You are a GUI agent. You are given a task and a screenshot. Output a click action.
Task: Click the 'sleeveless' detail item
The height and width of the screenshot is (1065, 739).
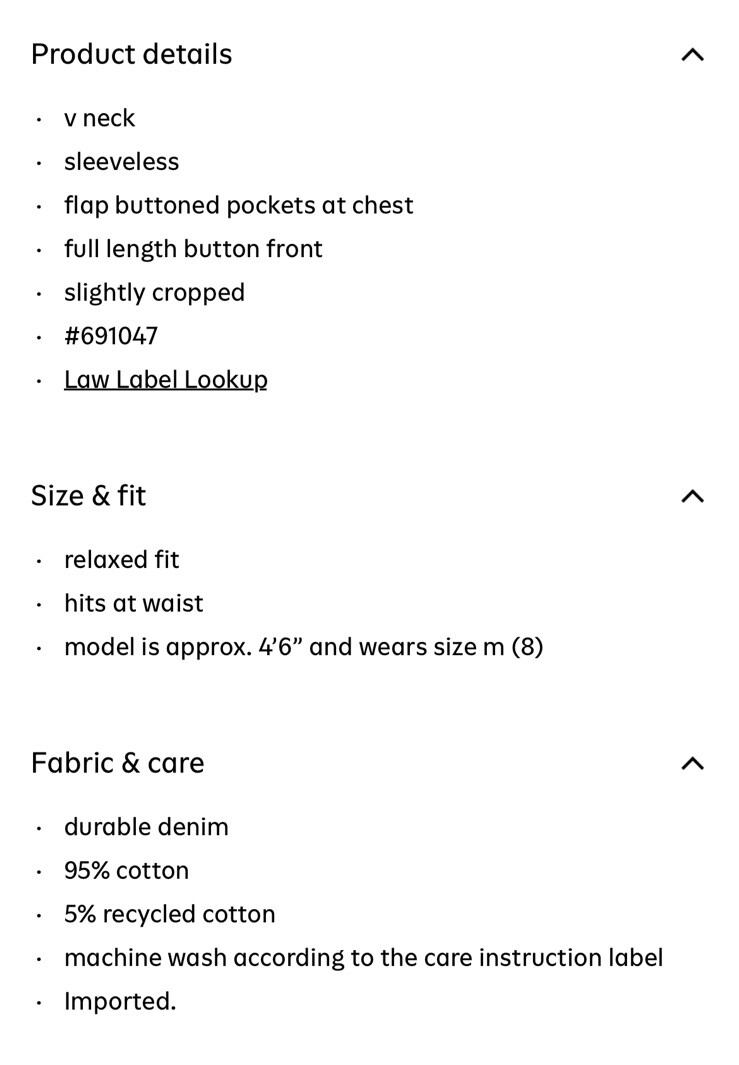(122, 162)
